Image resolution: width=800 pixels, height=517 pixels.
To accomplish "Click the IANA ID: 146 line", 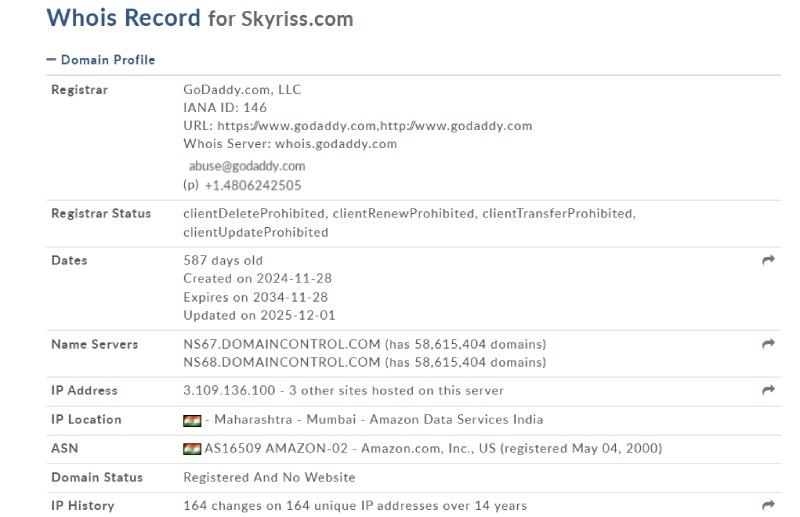I will point(224,108).
